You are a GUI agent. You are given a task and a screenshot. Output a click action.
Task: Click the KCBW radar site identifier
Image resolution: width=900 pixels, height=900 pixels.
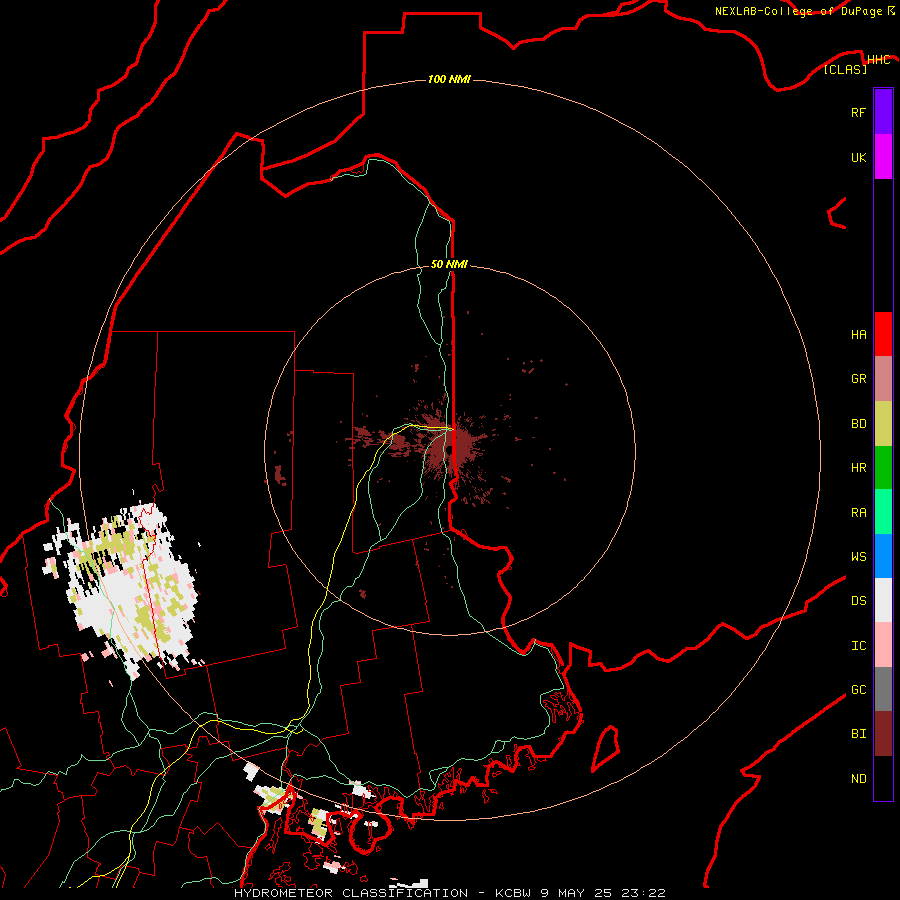(x=515, y=893)
